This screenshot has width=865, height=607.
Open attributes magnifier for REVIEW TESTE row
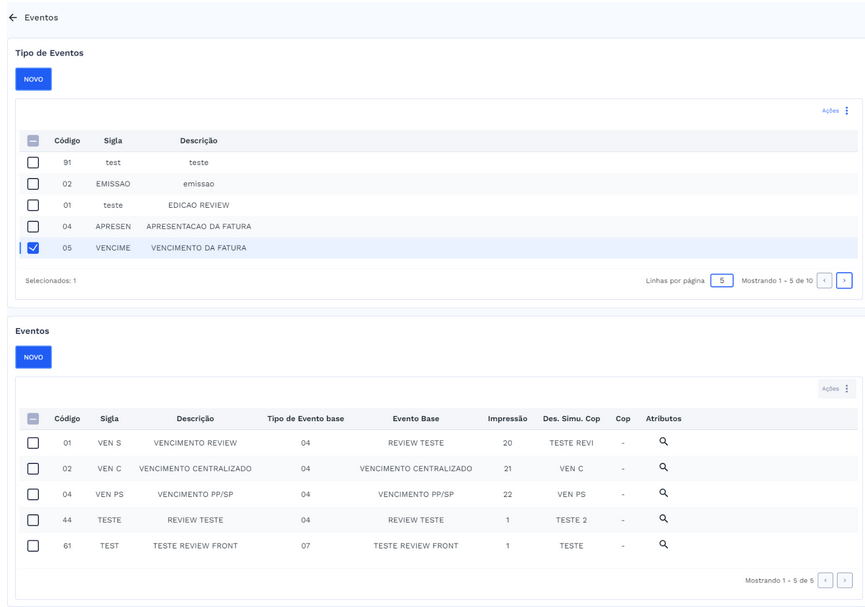(x=663, y=519)
